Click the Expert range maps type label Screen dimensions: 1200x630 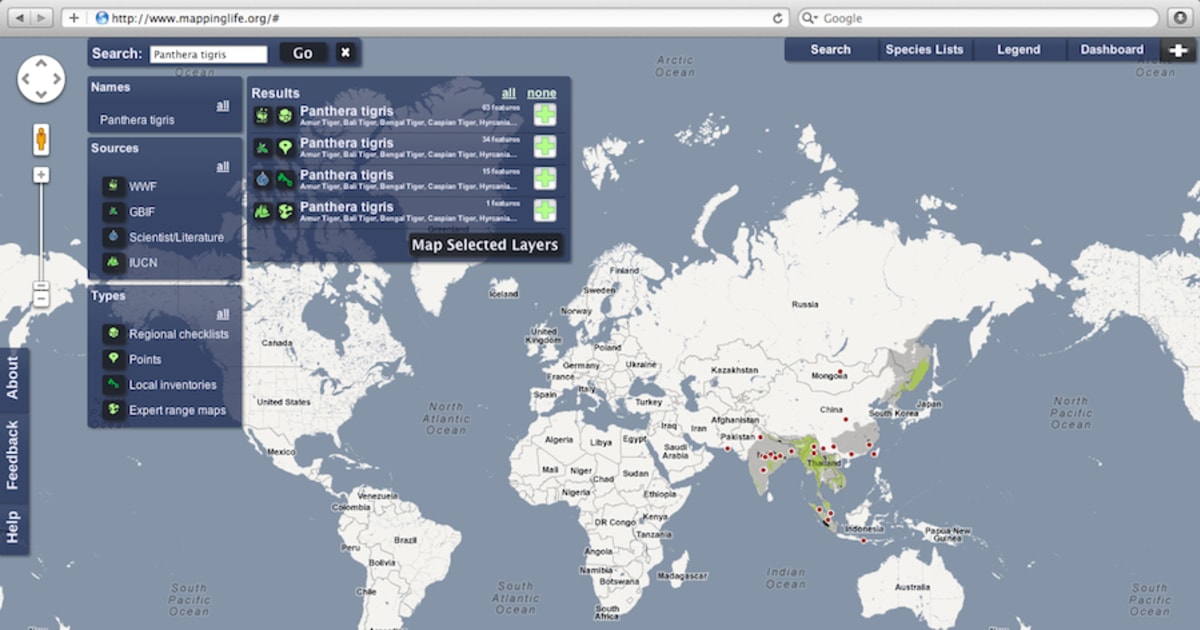178,410
